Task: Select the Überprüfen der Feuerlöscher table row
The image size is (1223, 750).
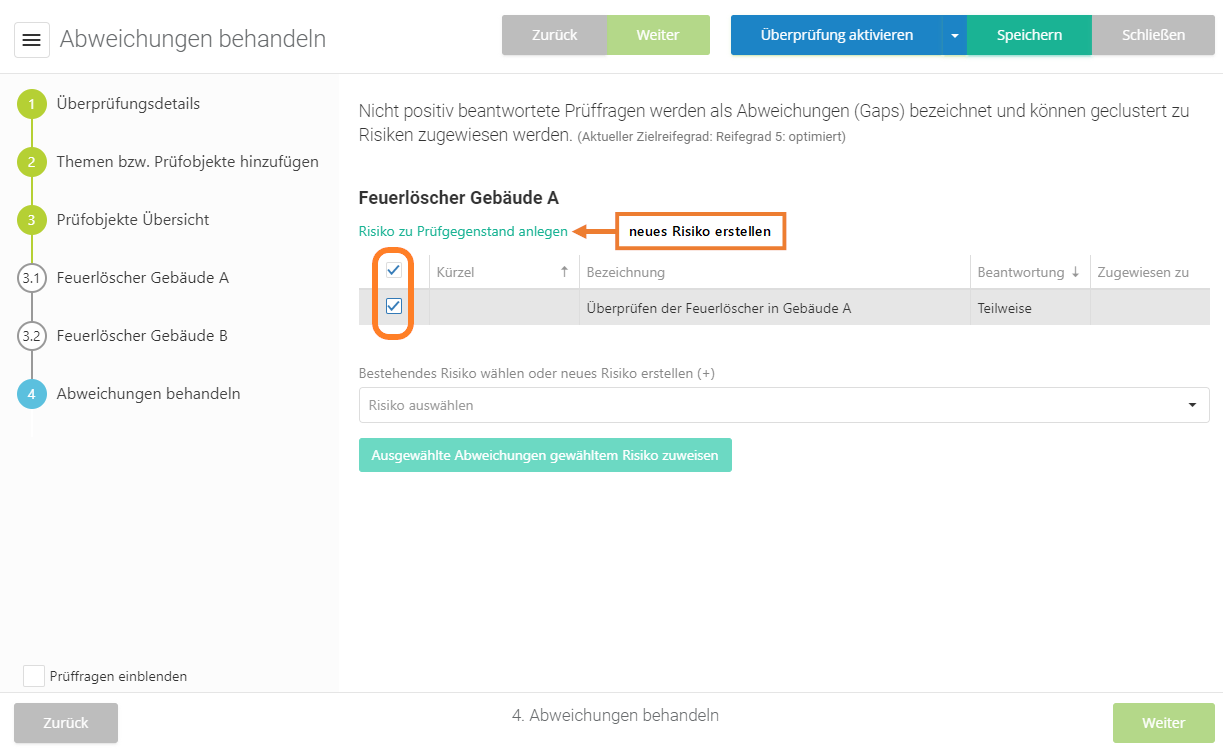Action: click(x=718, y=308)
